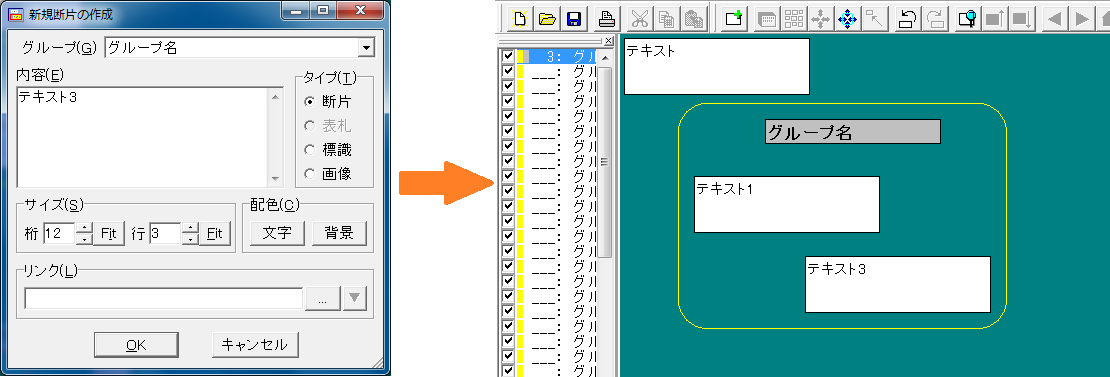
Task: Select the 画像 type radio button
Action: (x=309, y=174)
